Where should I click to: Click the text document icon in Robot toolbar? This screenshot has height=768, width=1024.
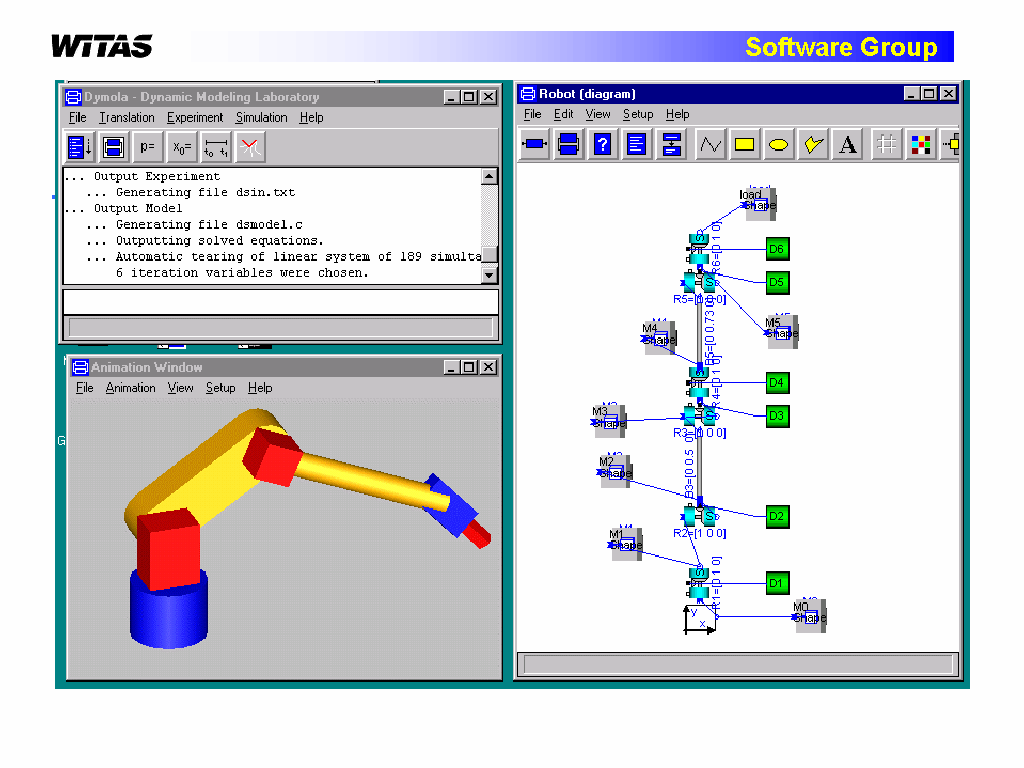[x=636, y=144]
